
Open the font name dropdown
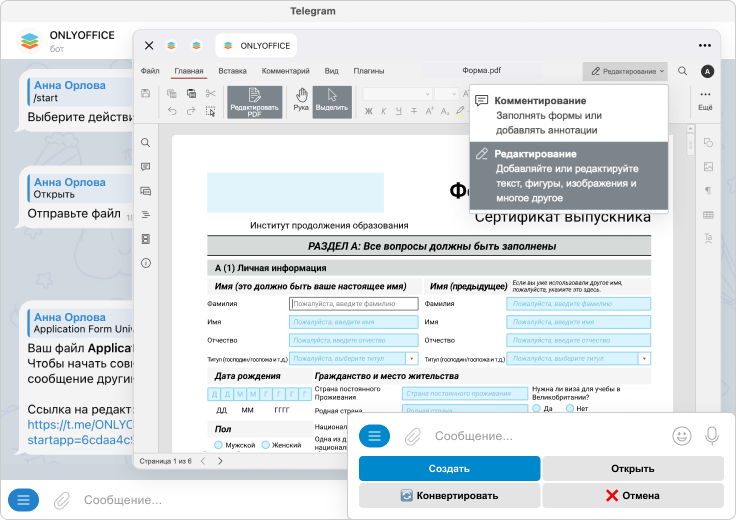coord(397,94)
